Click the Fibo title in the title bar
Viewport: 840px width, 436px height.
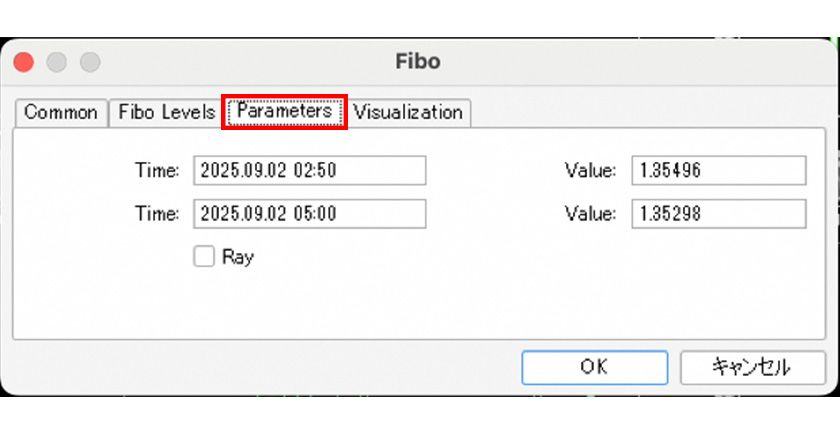coord(418,62)
